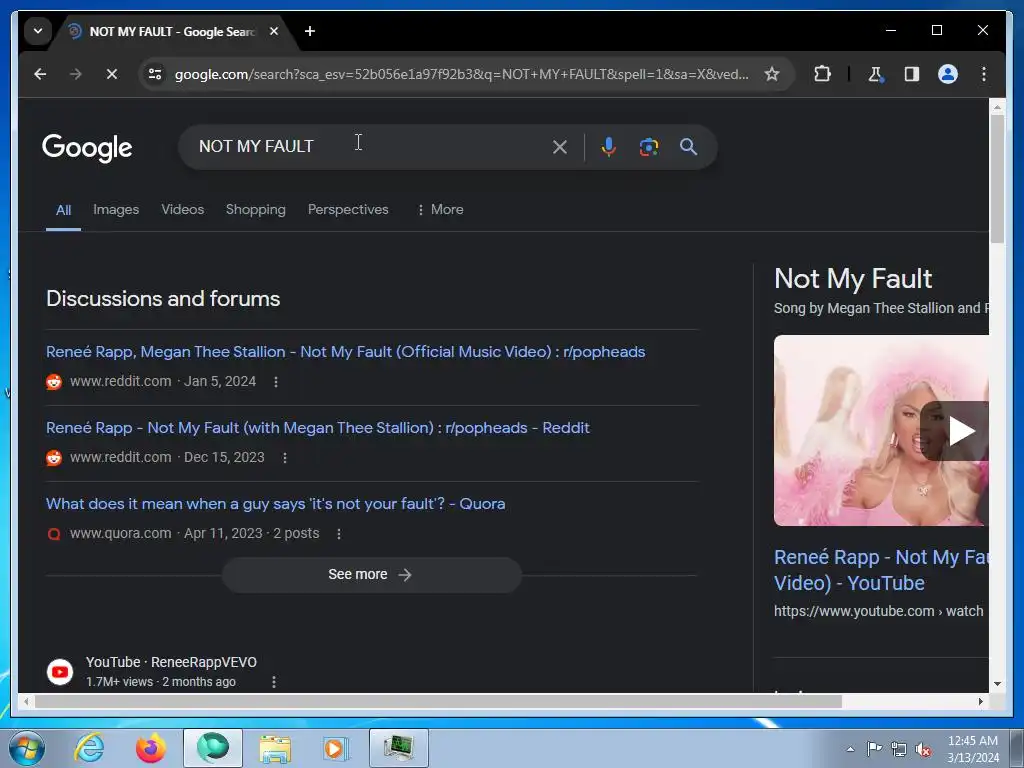Submit search with magnifying glass
Screen dimensions: 1024x768
(688, 147)
